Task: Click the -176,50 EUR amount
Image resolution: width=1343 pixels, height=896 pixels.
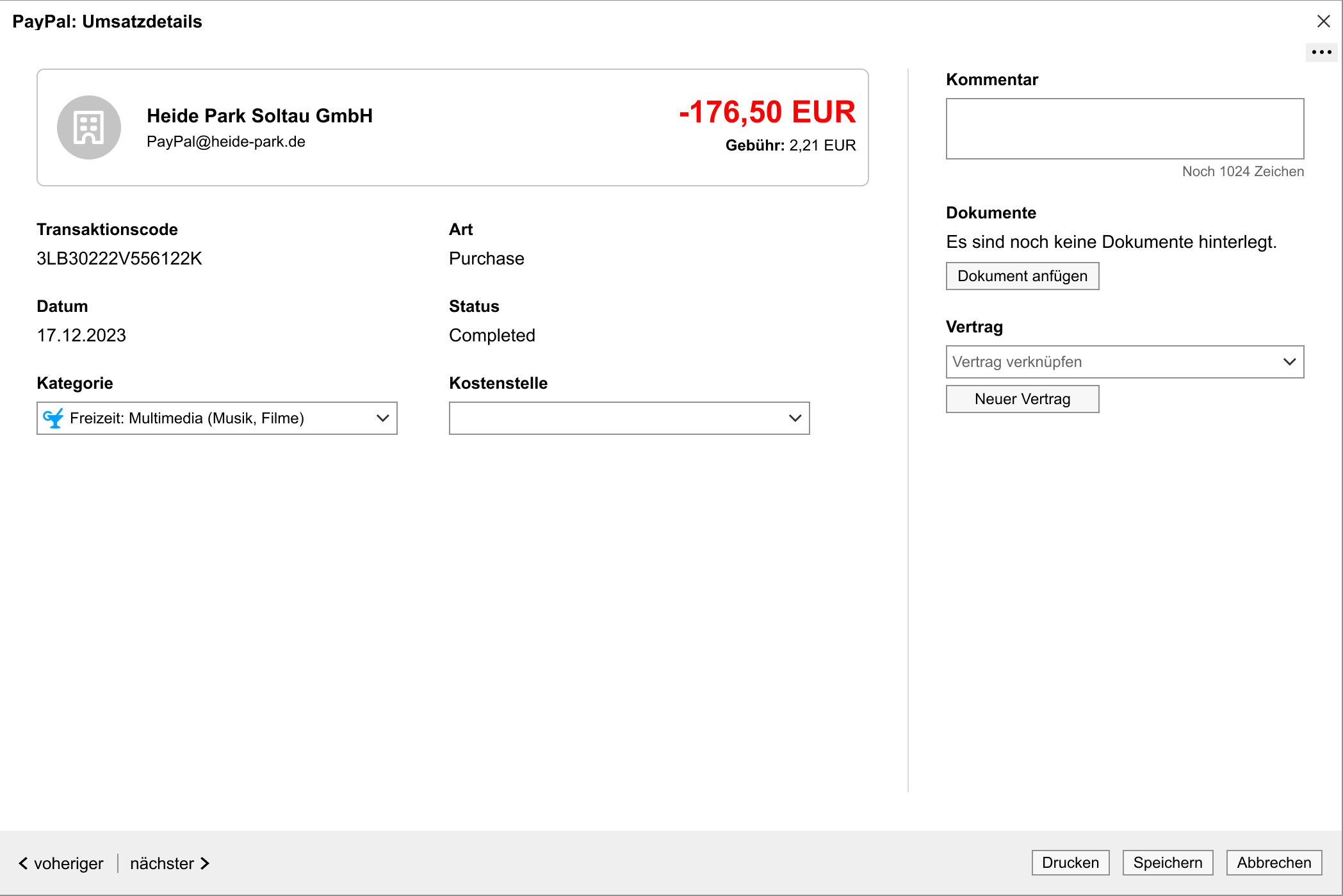Action: [x=767, y=113]
